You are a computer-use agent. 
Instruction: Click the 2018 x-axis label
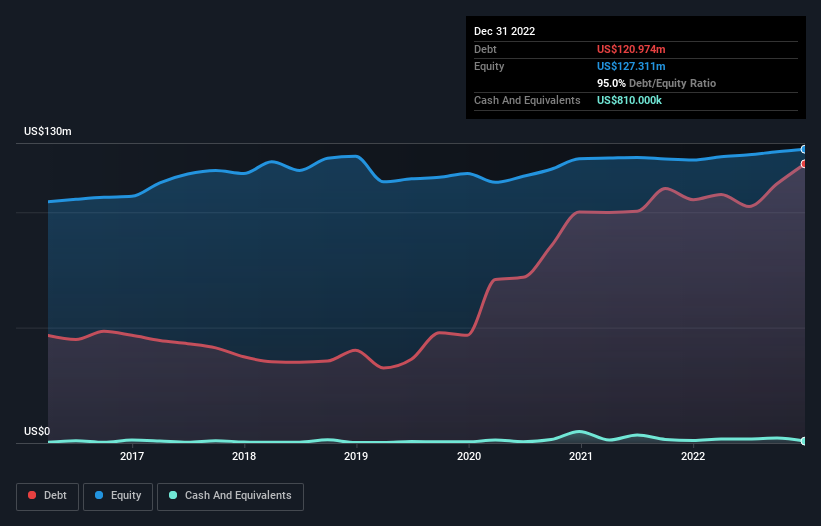[244, 456]
